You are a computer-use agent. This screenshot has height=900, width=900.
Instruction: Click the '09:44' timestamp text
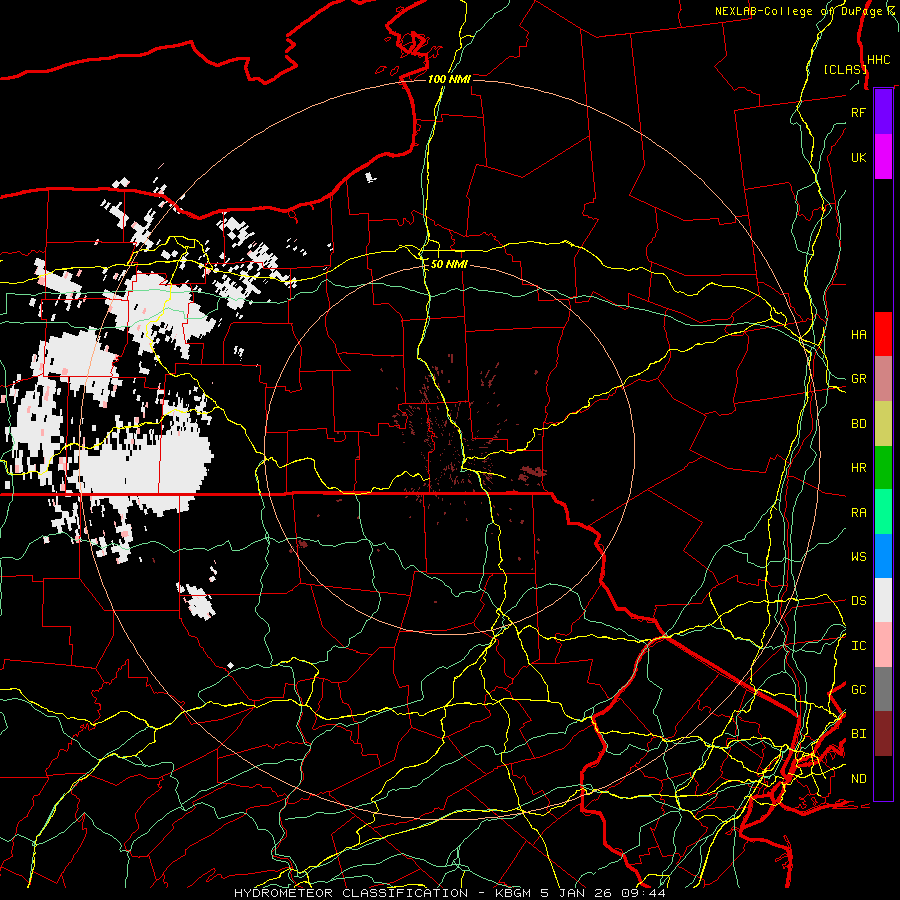[x=644, y=893]
